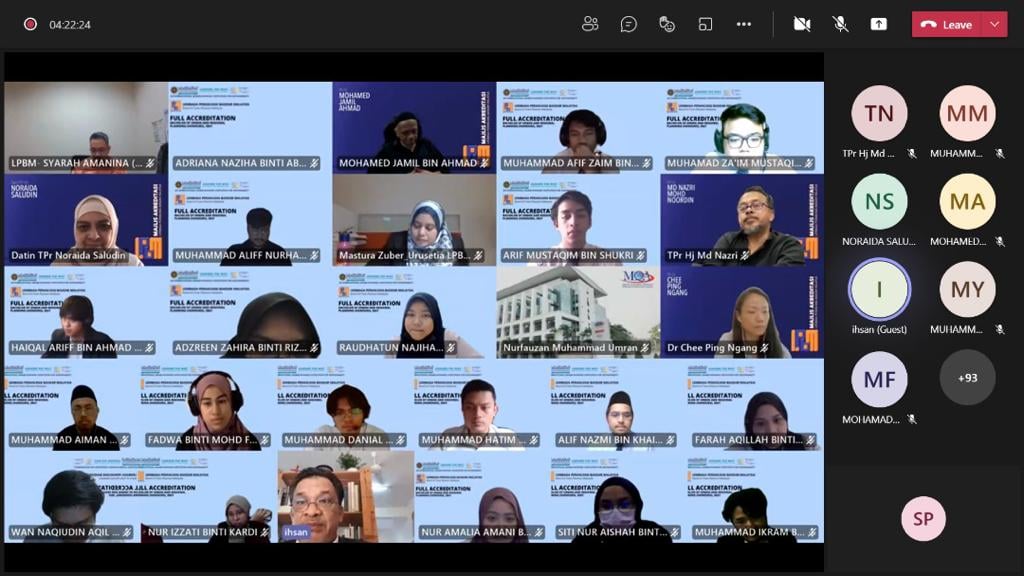Image resolution: width=1024 pixels, height=576 pixels.
Task: Open the participants panel
Action: pos(590,24)
